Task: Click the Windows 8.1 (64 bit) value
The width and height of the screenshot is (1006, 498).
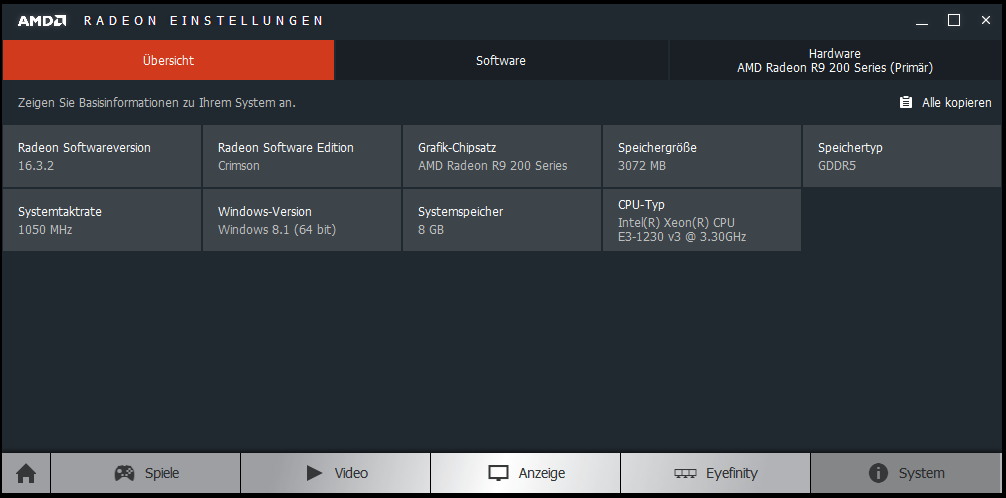Action: [x=277, y=229]
